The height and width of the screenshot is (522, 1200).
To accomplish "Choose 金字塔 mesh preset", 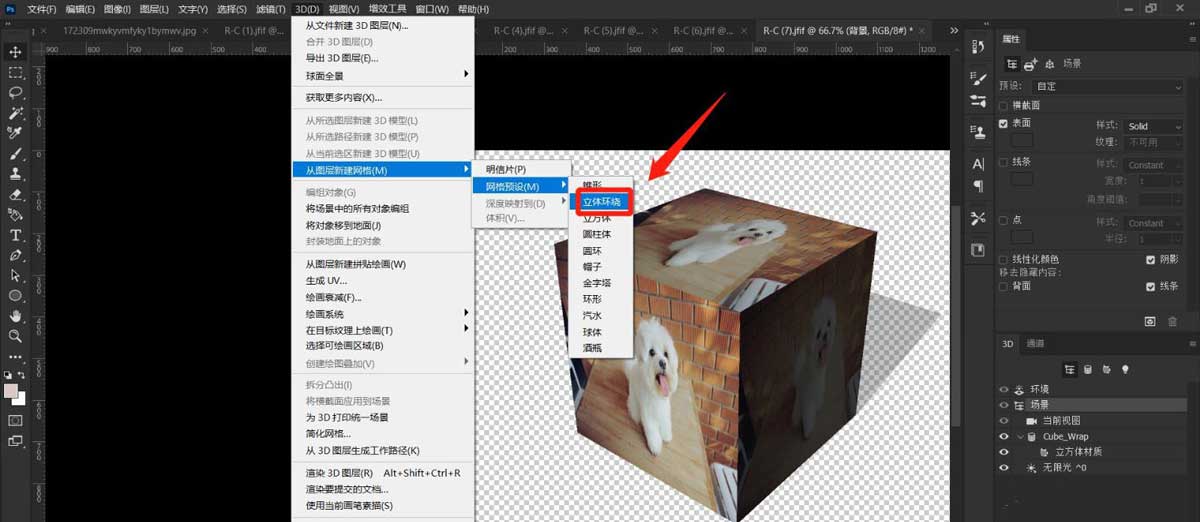I will [596, 283].
